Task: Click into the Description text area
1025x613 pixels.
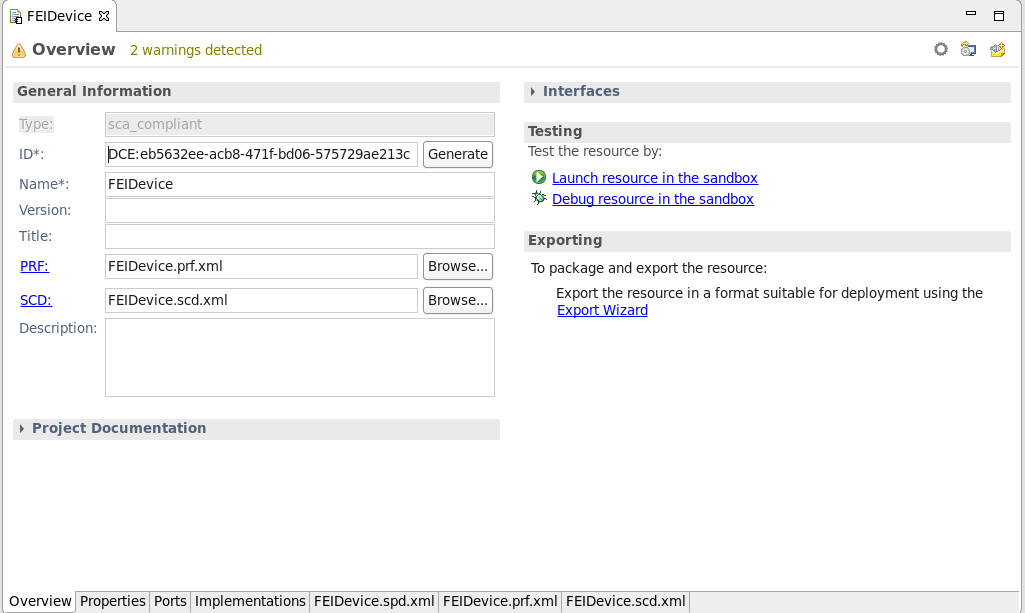Action: 299,357
